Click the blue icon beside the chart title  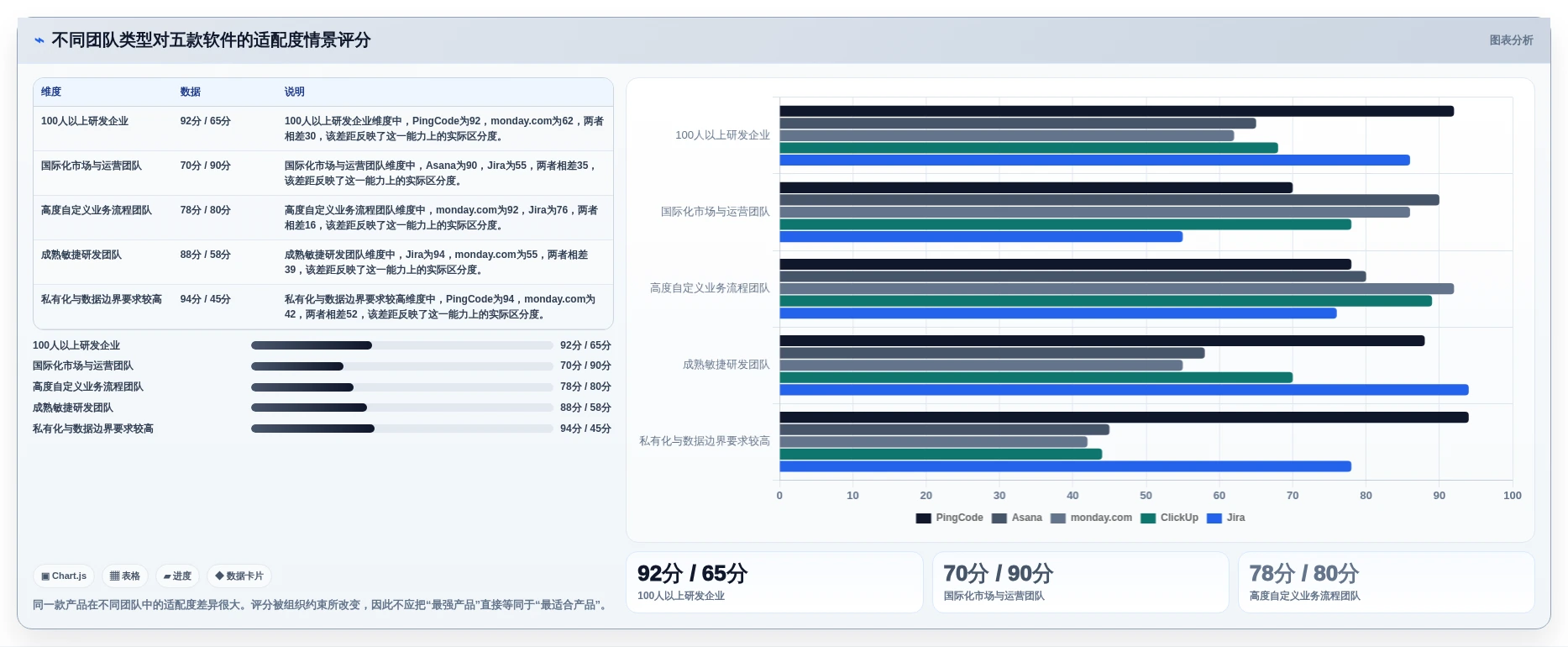[x=39, y=40]
